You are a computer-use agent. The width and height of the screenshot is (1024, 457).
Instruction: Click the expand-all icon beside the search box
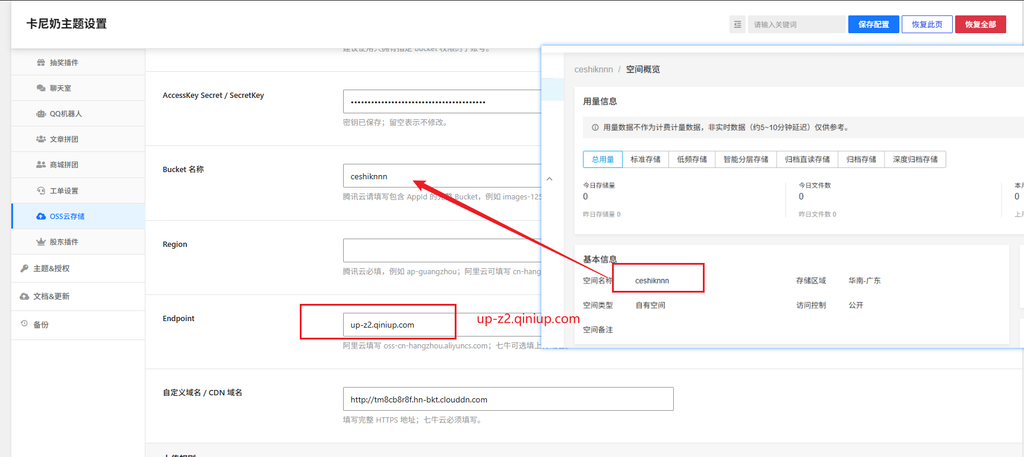[x=737, y=25]
